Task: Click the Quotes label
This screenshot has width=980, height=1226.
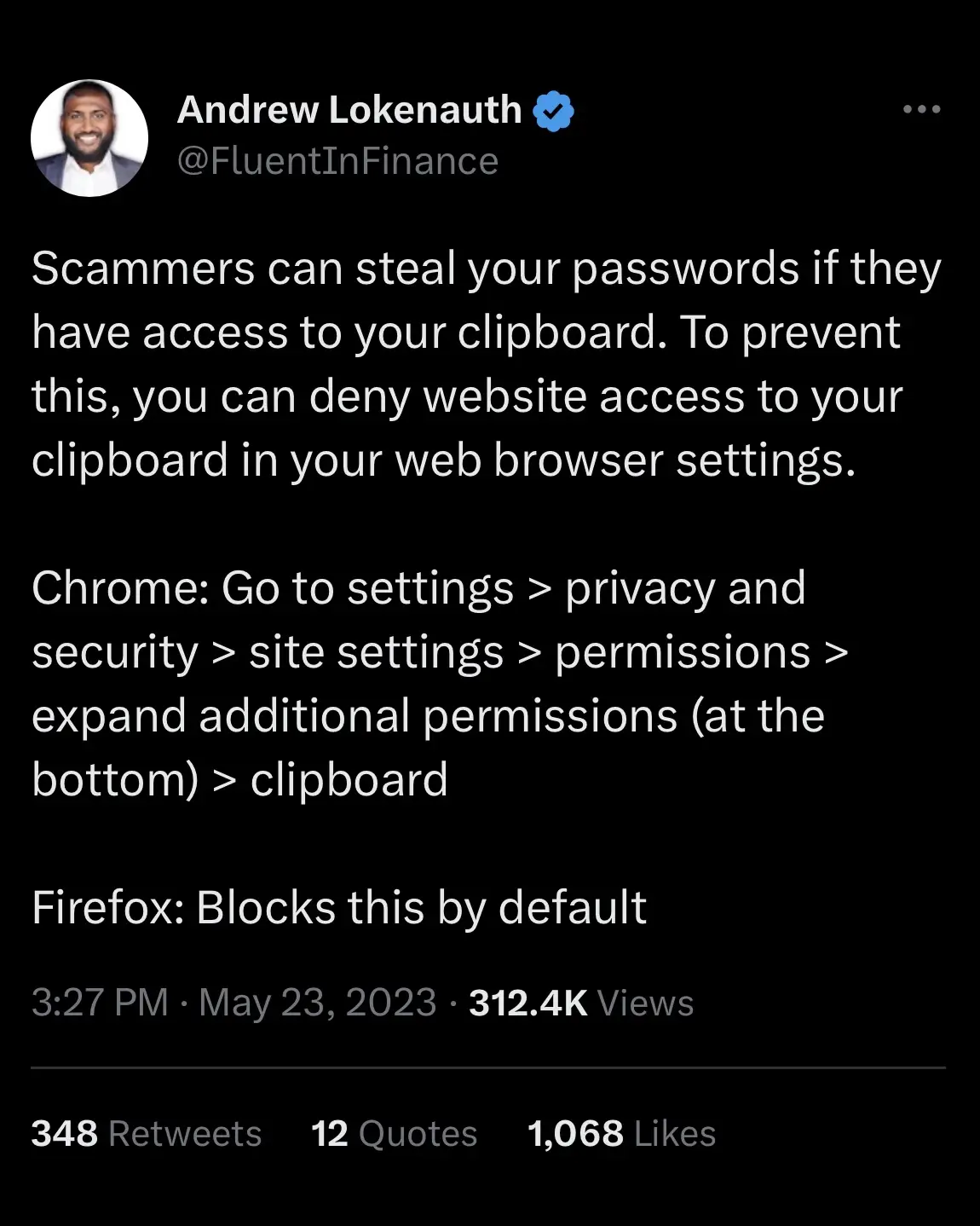Action: [x=417, y=1134]
